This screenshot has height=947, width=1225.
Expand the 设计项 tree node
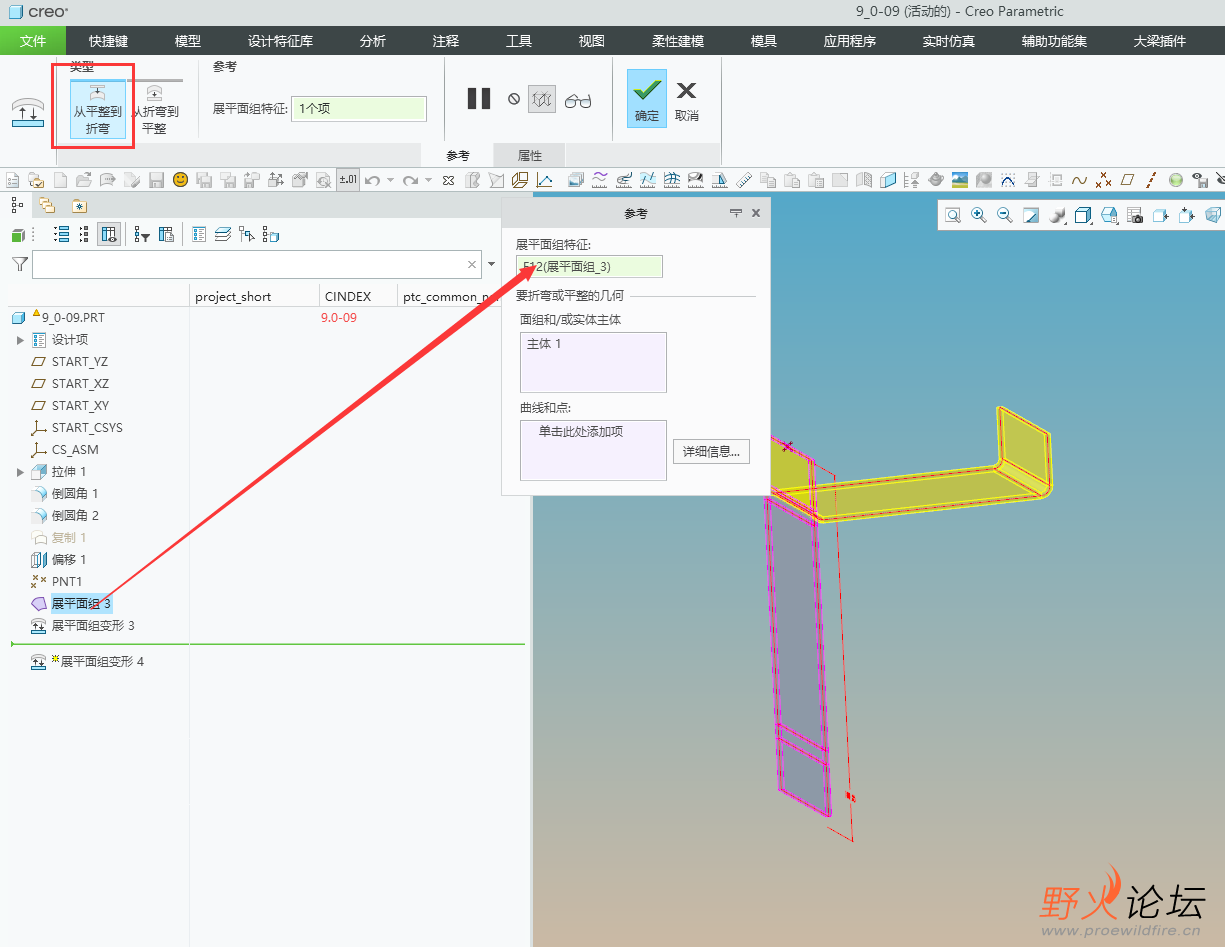pyautogui.click(x=20, y=340)
